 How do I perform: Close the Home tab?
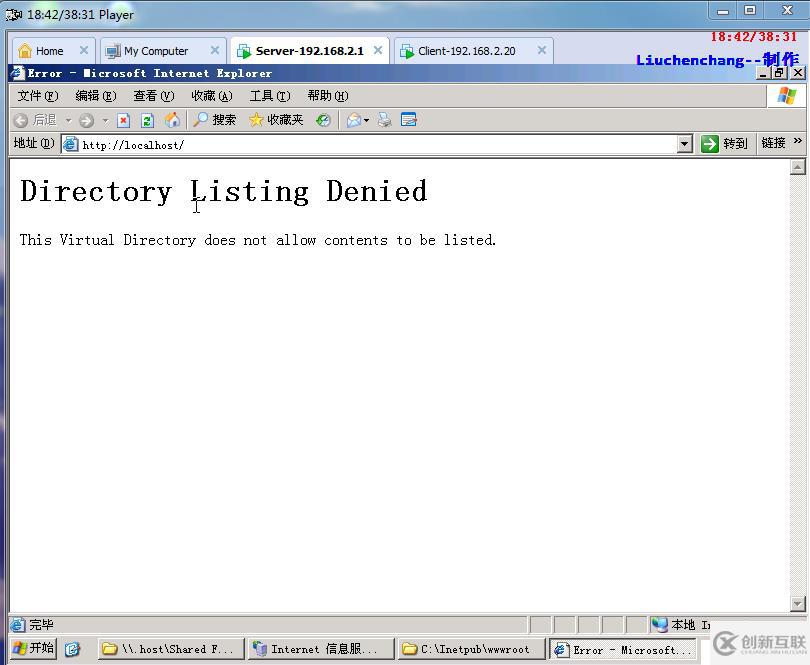(84, 50)
